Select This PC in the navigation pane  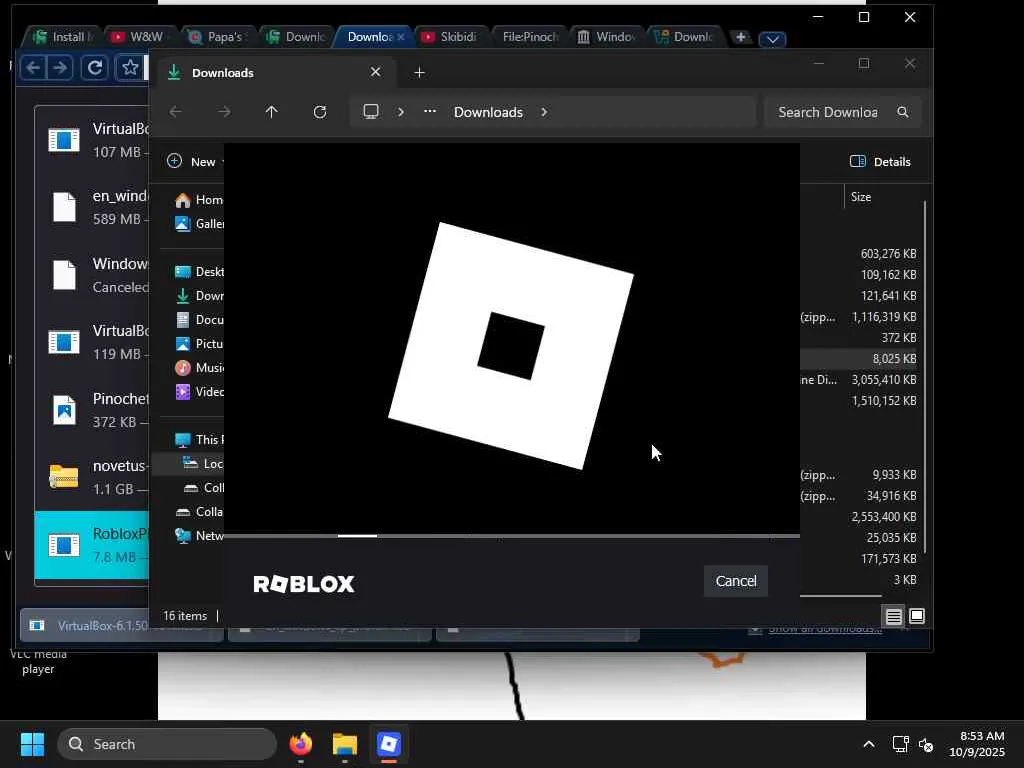[x=199, y=440]
